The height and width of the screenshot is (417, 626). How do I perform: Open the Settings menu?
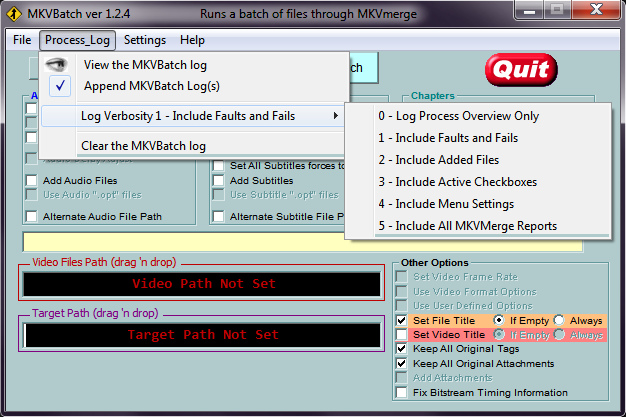145,40
